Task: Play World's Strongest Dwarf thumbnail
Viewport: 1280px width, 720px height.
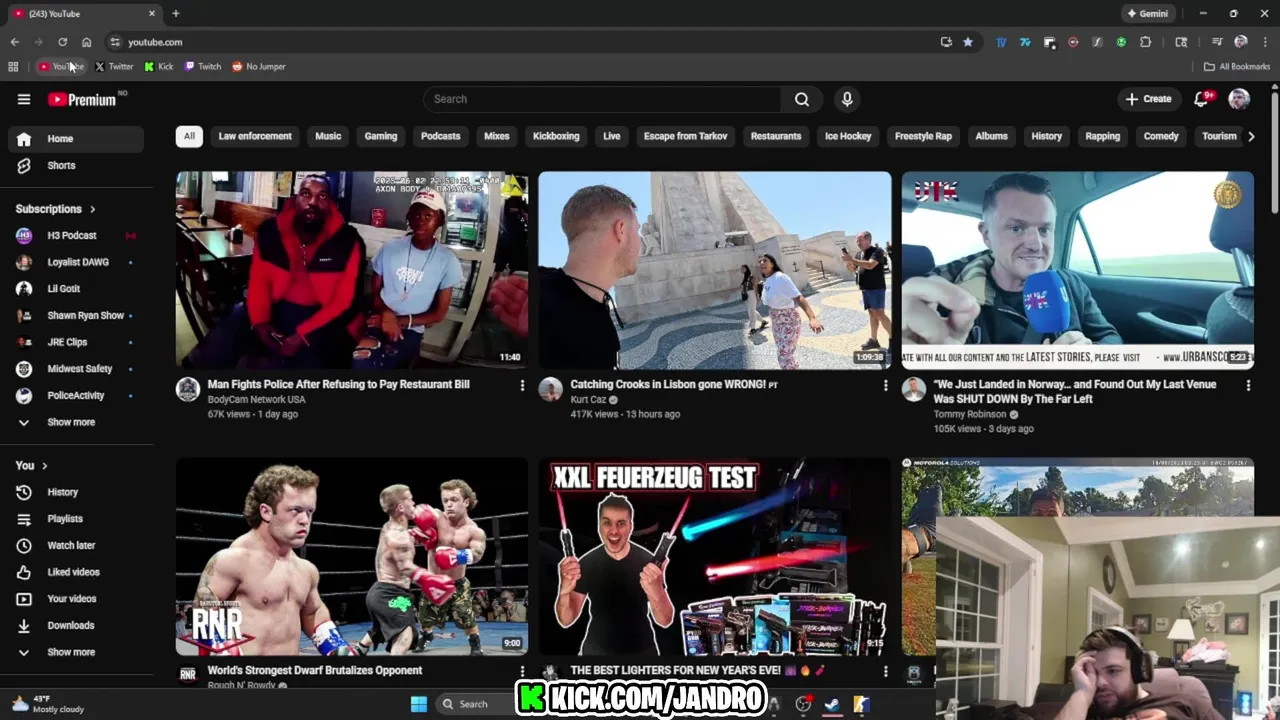Action: [x=352, y=557]
